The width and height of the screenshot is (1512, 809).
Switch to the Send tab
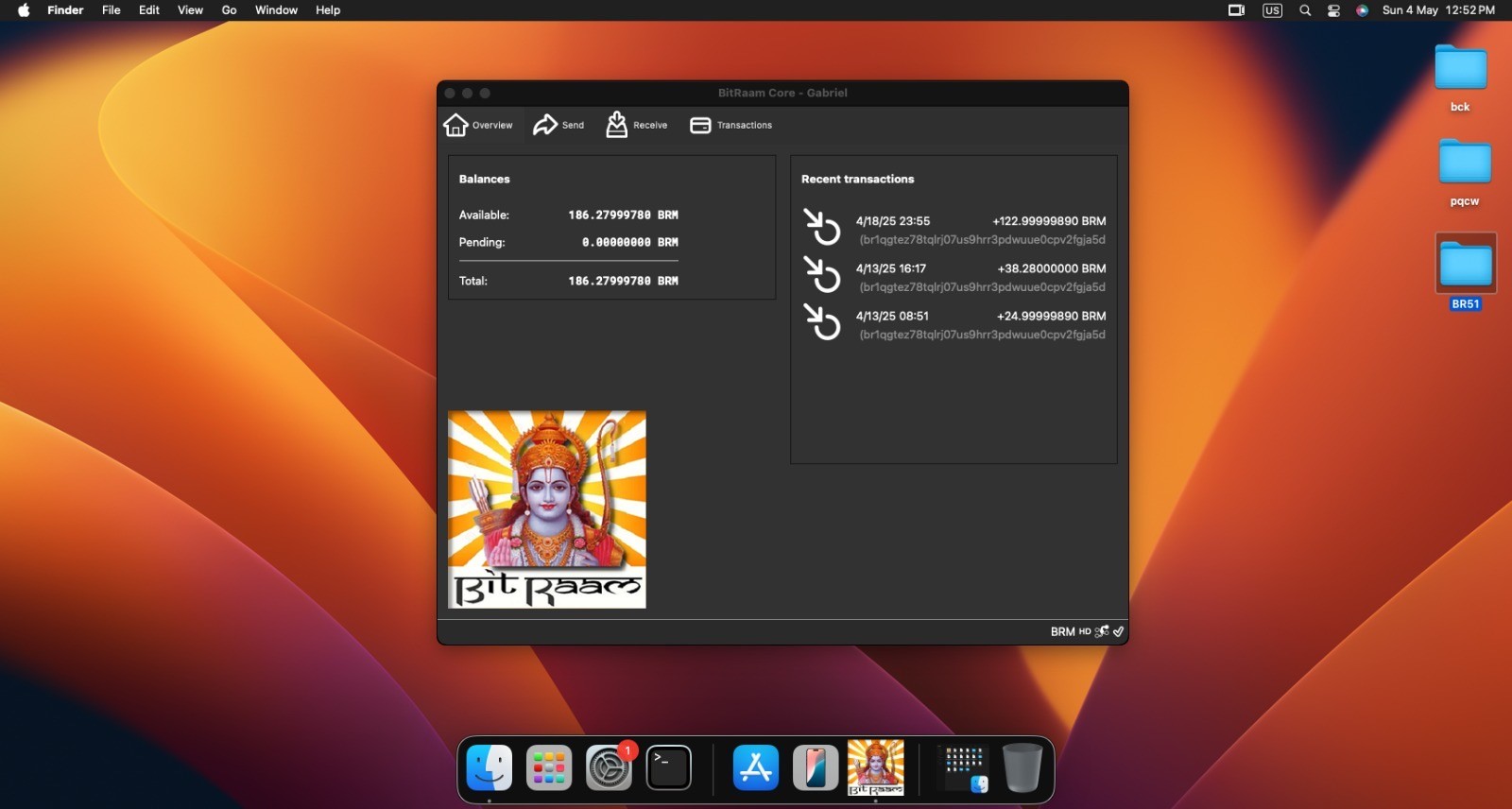click(x=558, y=125)
